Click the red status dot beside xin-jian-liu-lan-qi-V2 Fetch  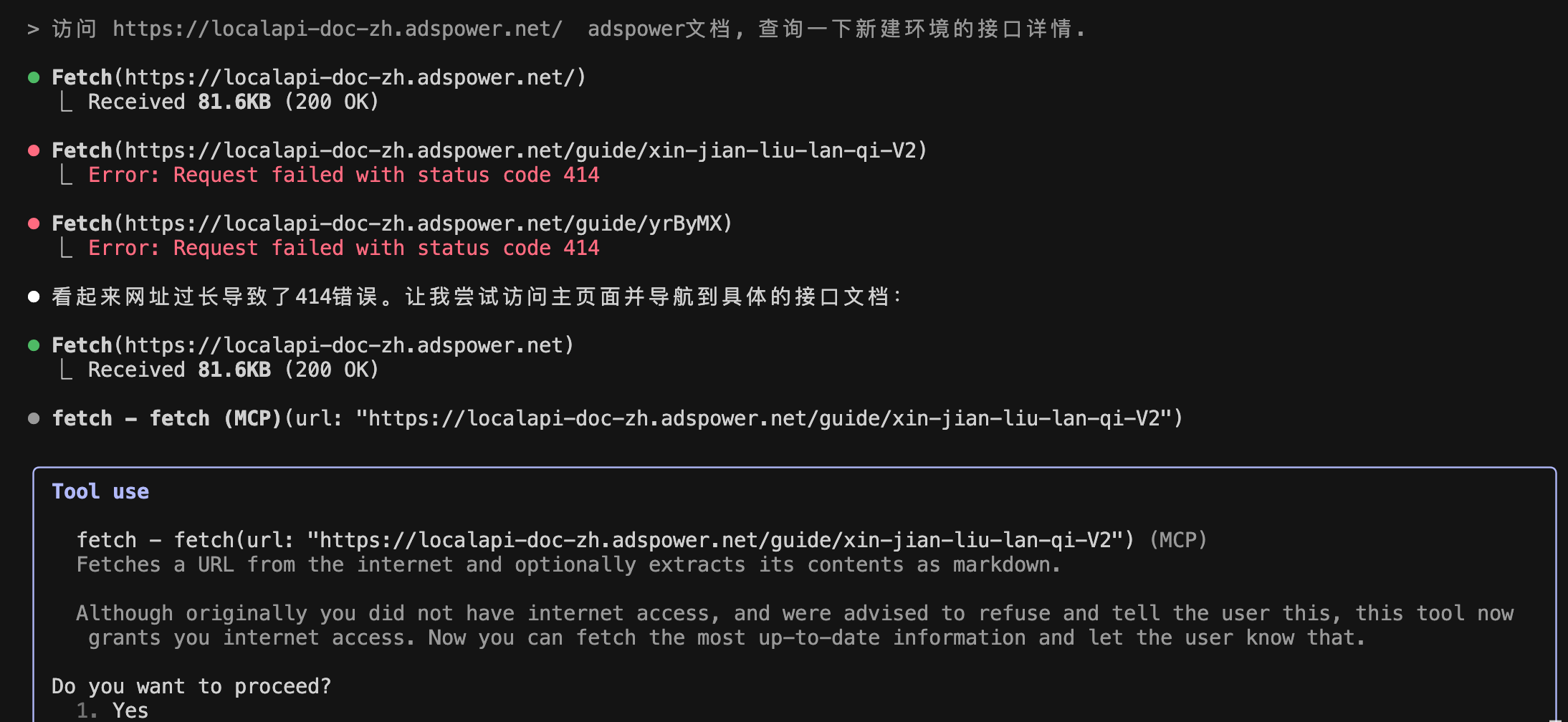(34, 150)
